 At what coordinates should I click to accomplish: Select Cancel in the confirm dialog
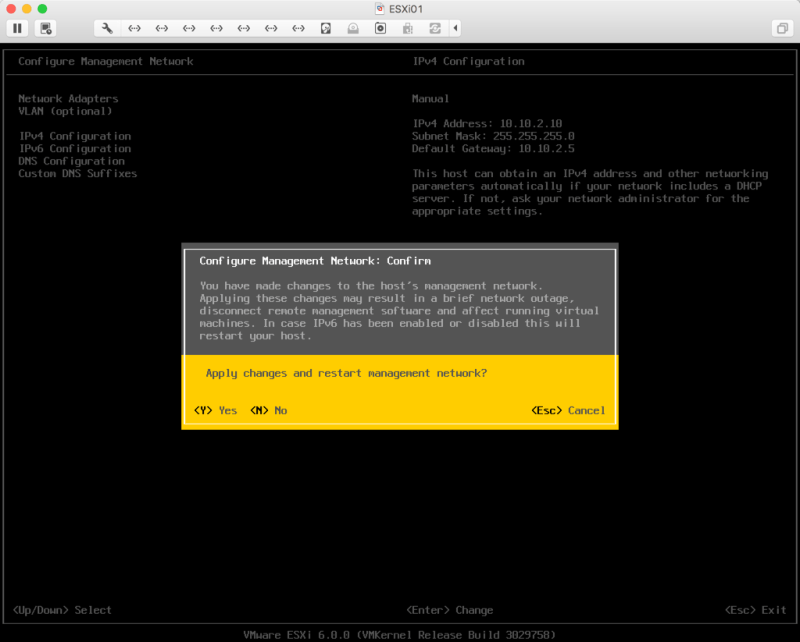[x=568, y=410]
